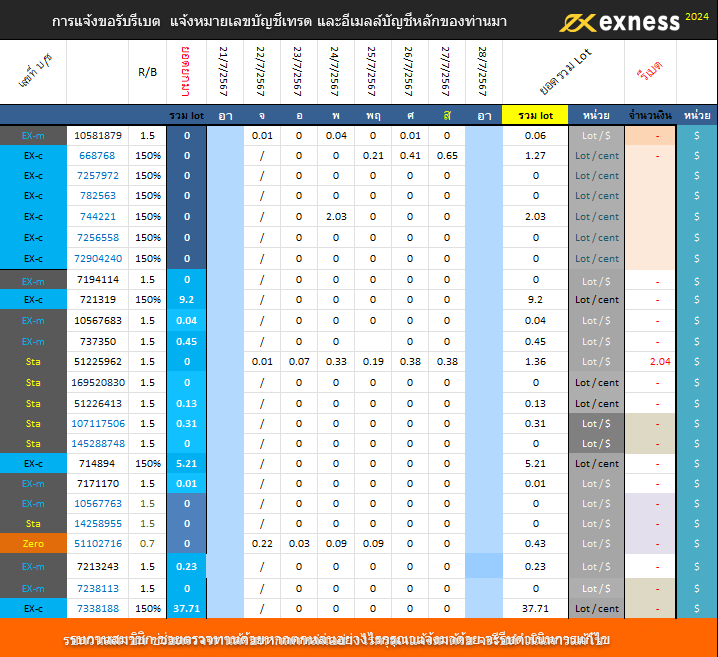Click account number 51226413

(98, 404)
